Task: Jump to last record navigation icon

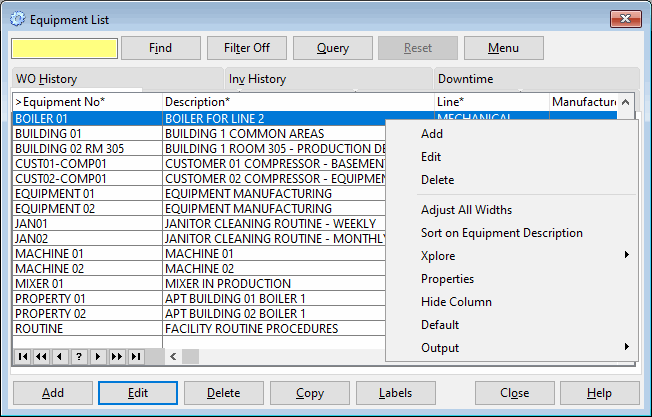Action: pyautogui.click(x=135, y=356)
